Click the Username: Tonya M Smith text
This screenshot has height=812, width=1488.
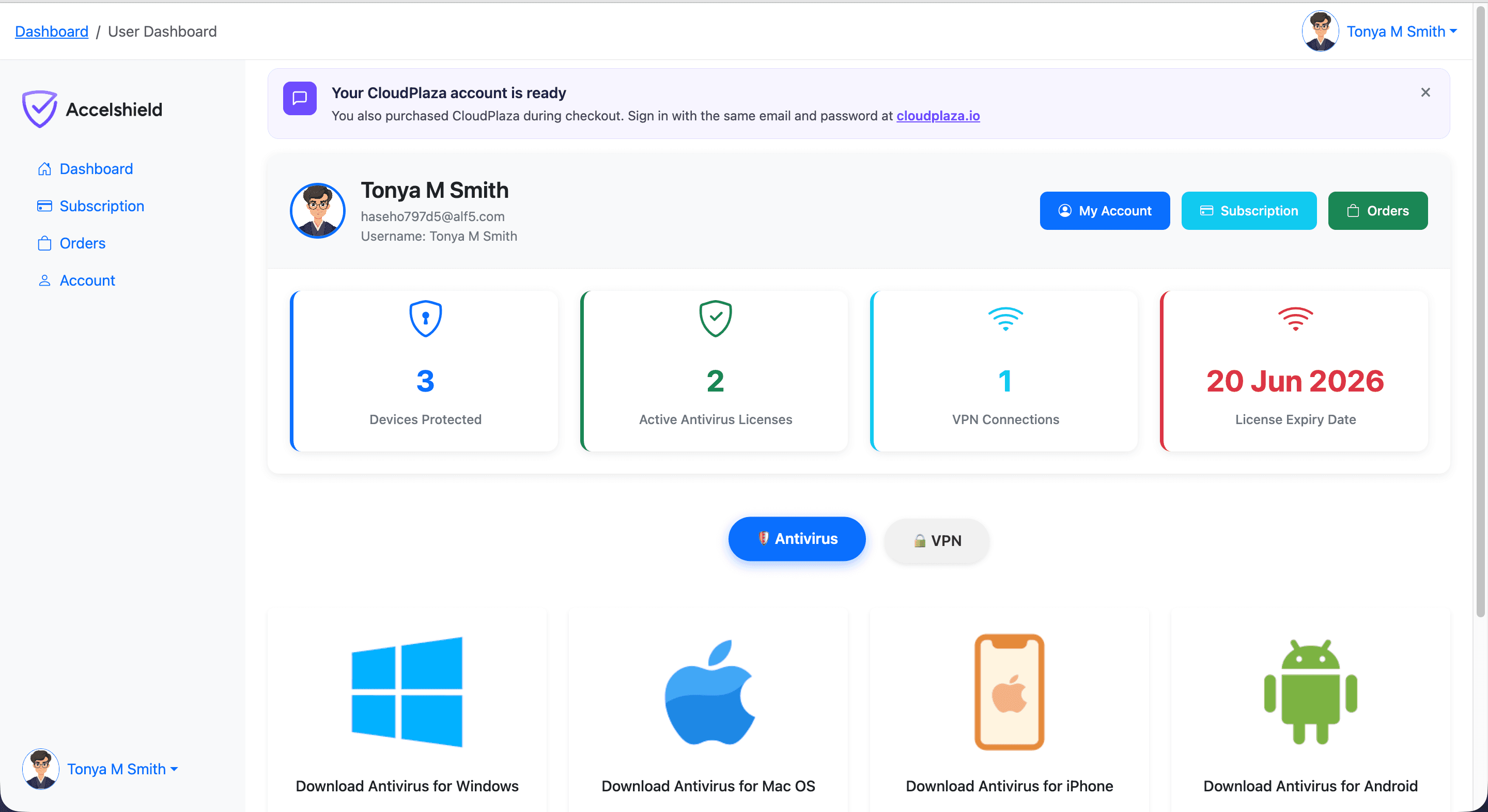[439, 236]
